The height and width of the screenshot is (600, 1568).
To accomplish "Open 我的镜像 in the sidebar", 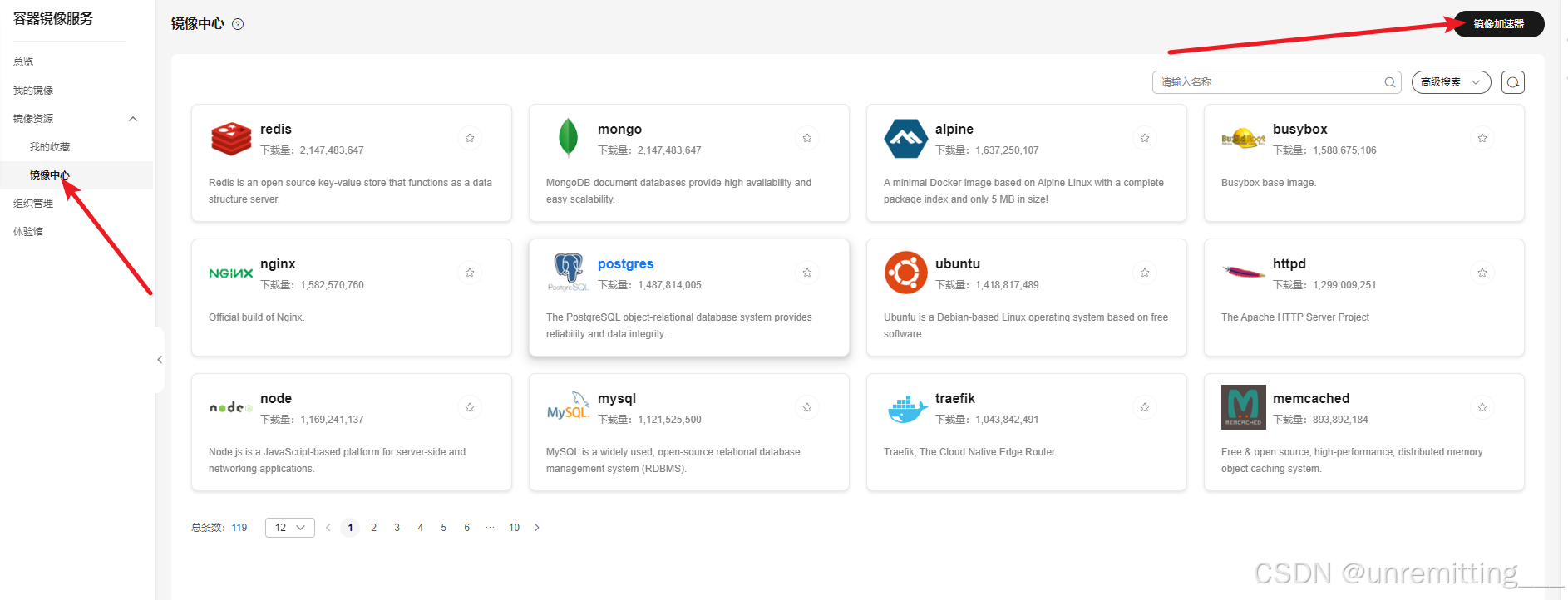I will coord(33,91).
